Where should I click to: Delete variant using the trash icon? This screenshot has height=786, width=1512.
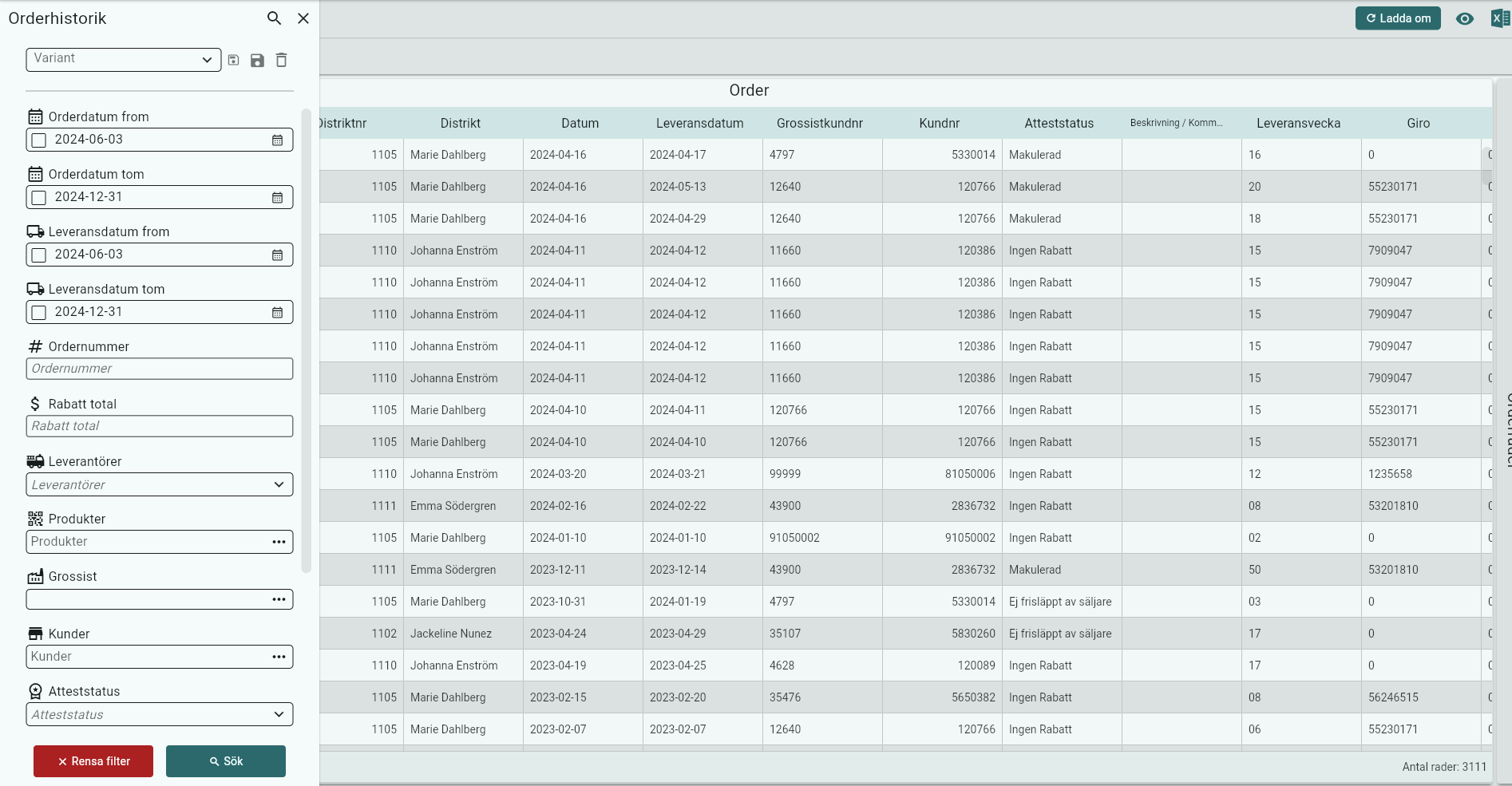pos(281,60)
